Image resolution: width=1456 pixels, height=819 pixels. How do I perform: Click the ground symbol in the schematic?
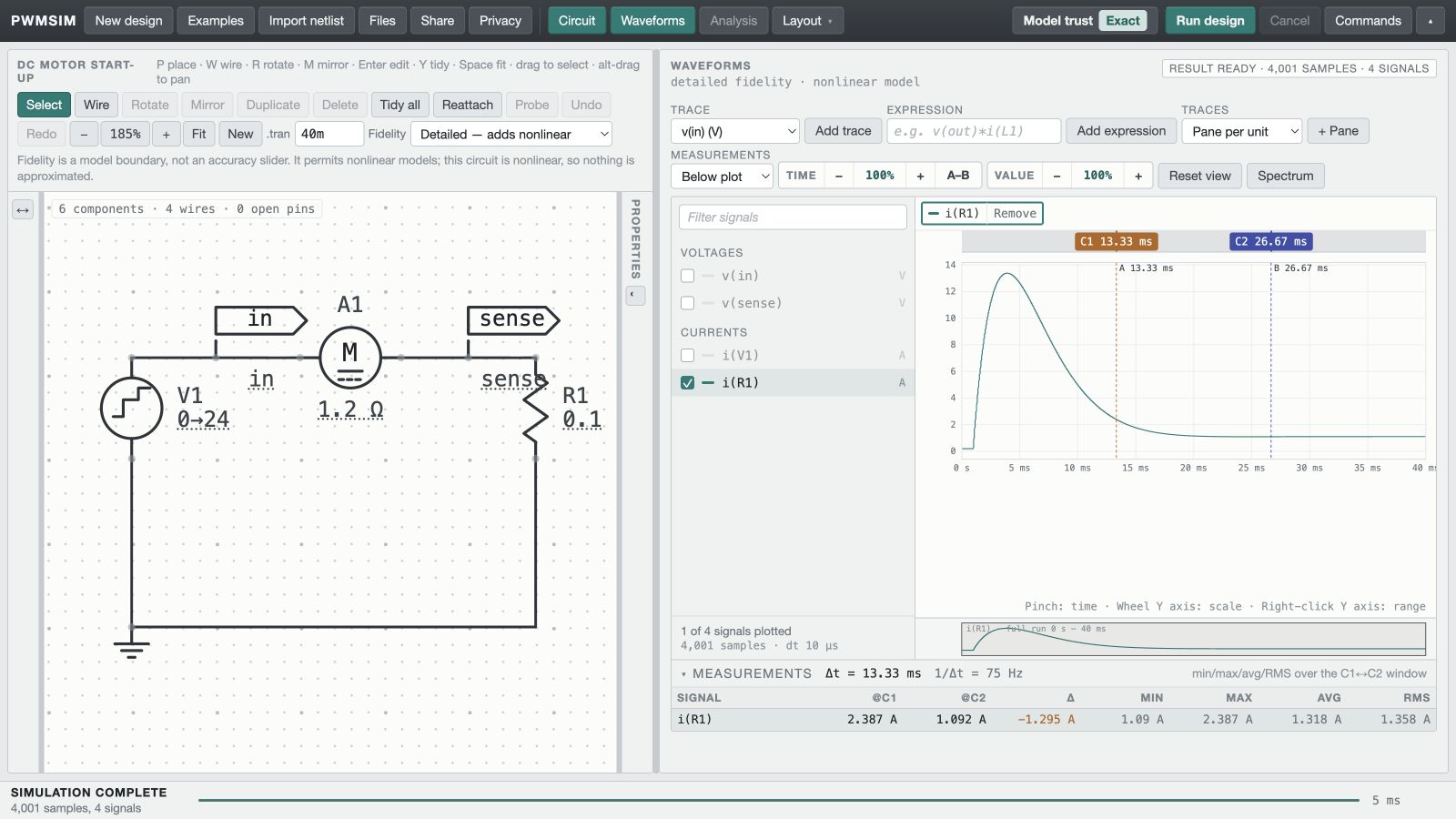[132, 649]
